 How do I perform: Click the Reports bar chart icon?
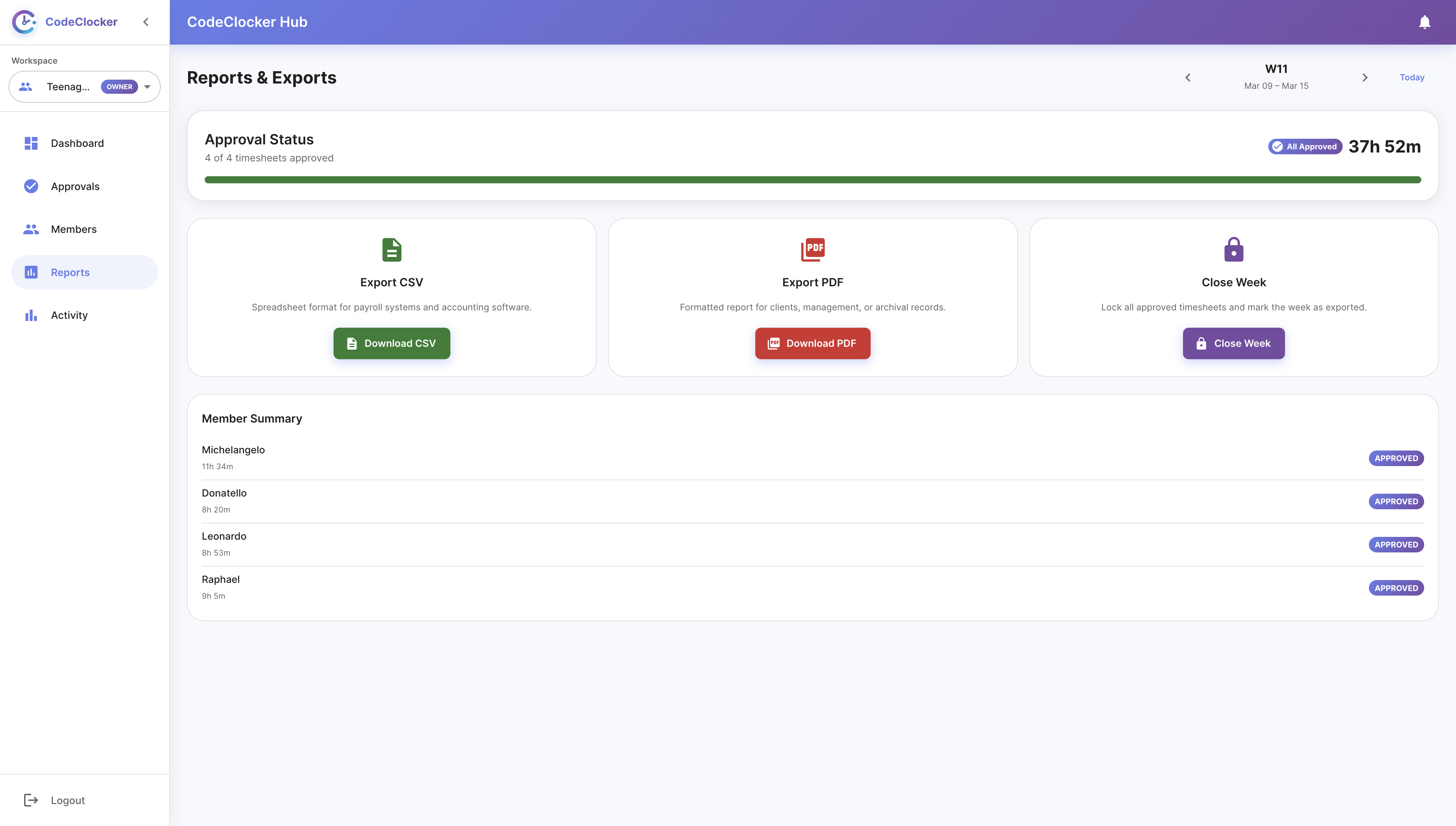31,272
